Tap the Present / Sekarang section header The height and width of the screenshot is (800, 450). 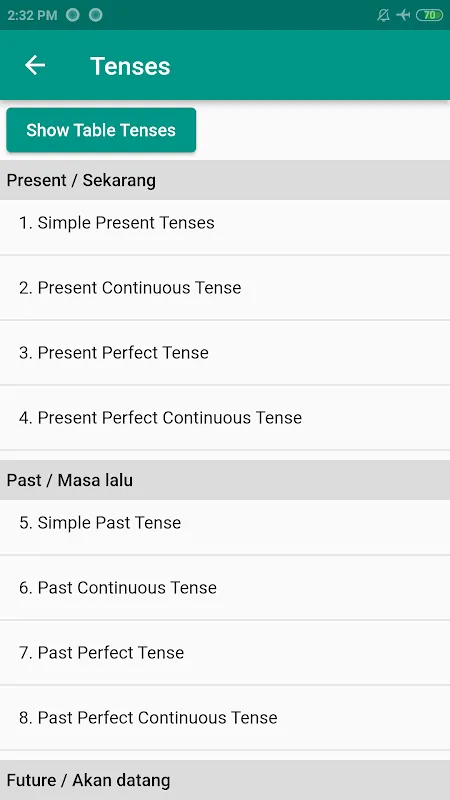pyautogui.click(x=225, y=180)
